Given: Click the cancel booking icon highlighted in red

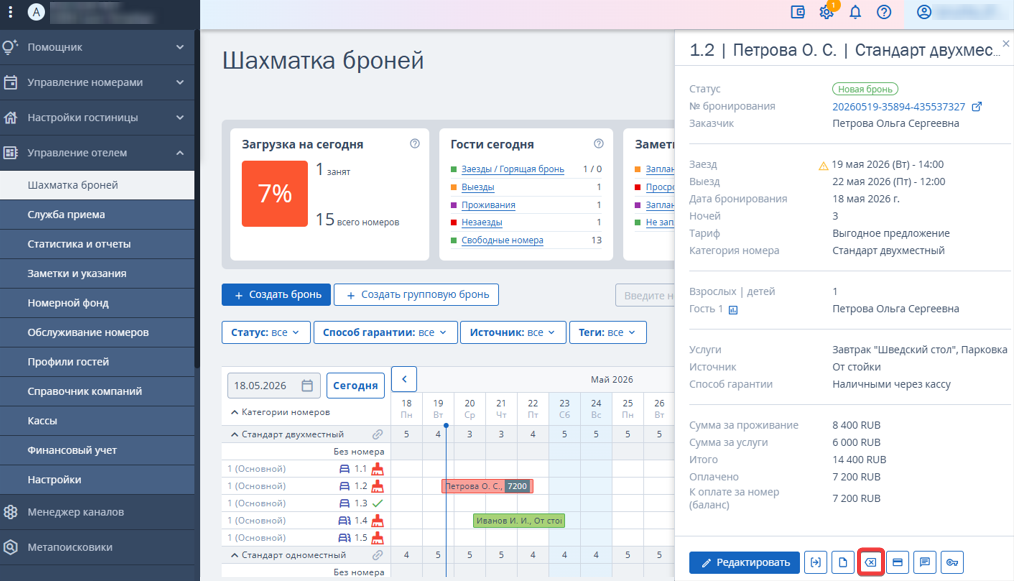Looking at the screenshot, I should point(870,562).
